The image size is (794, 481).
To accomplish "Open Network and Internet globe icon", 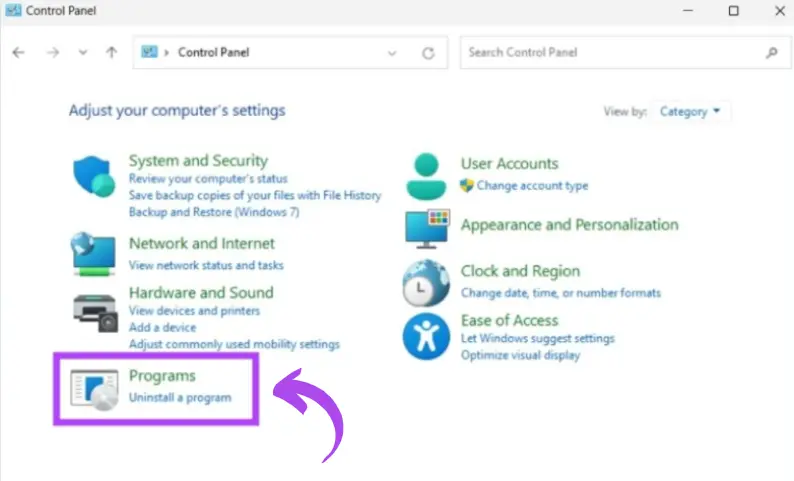I will pyautogui.click(x=94, y=254).
